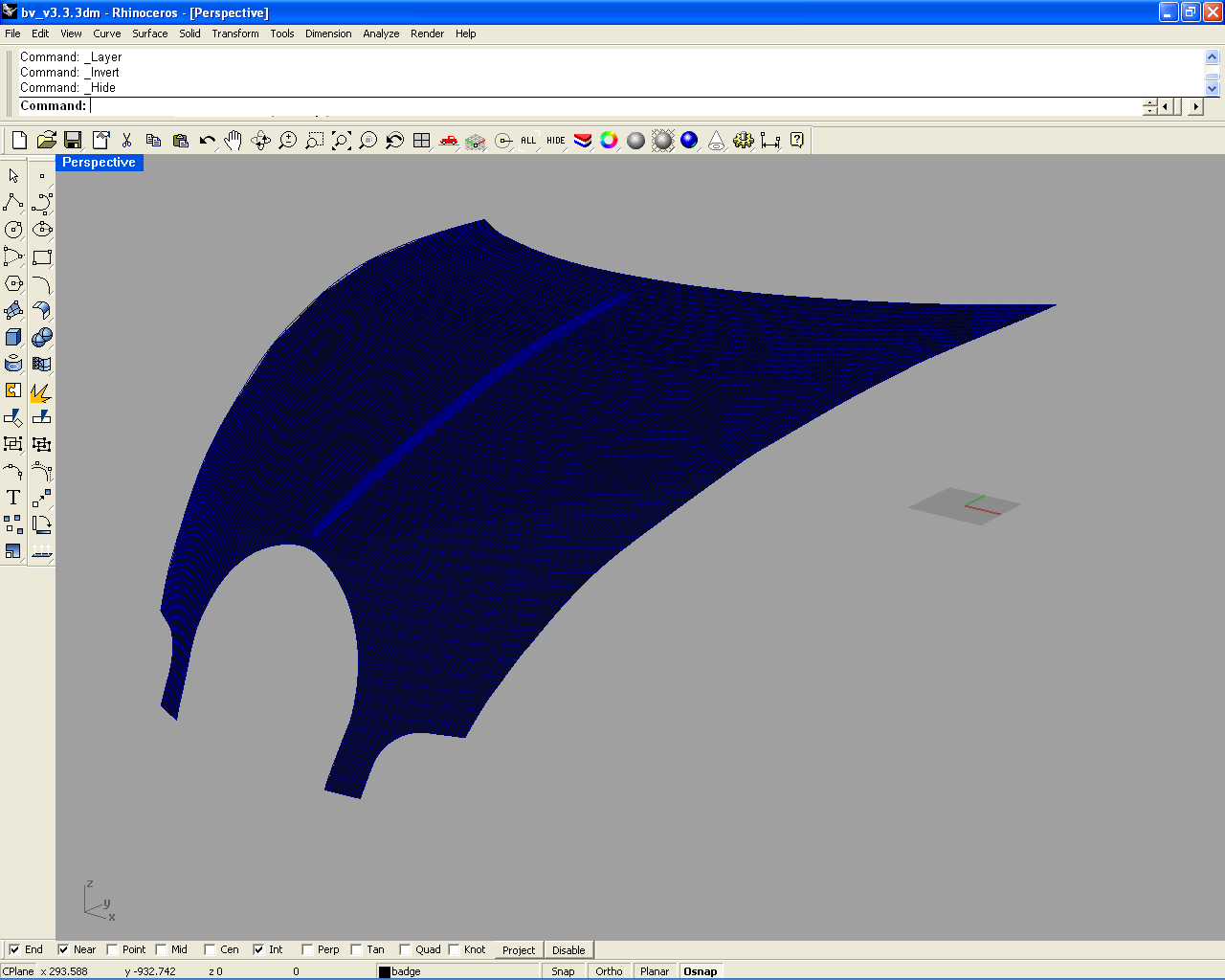Enable the Knot osnap checkbox
This screenshot has height=980, width=1225.
click(x=454, y=949)
